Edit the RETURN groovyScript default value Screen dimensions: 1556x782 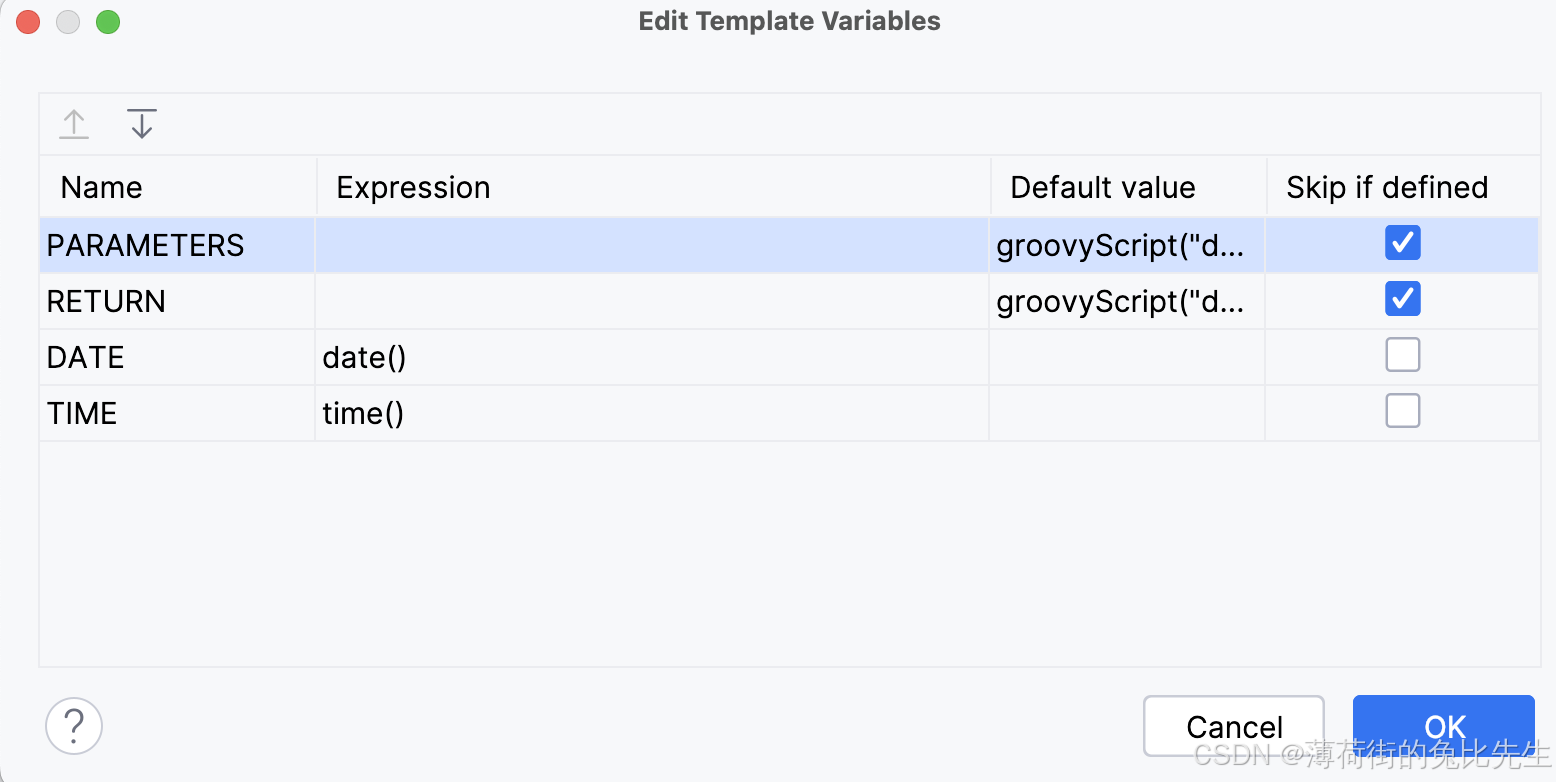1120,302
